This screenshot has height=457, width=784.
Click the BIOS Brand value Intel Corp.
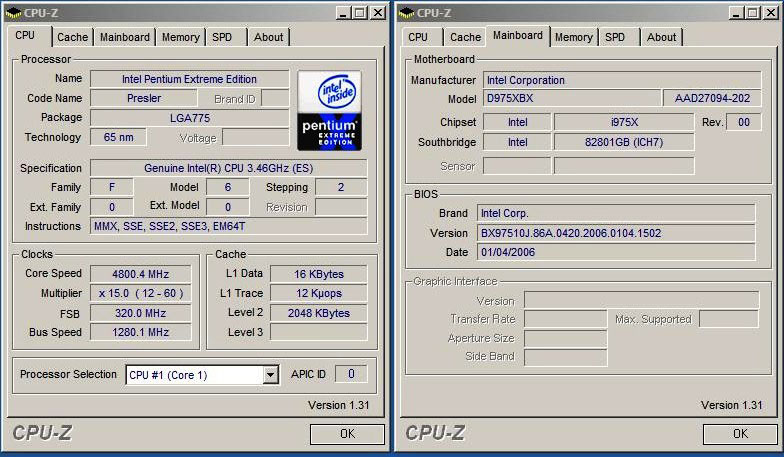coord(616,213)
